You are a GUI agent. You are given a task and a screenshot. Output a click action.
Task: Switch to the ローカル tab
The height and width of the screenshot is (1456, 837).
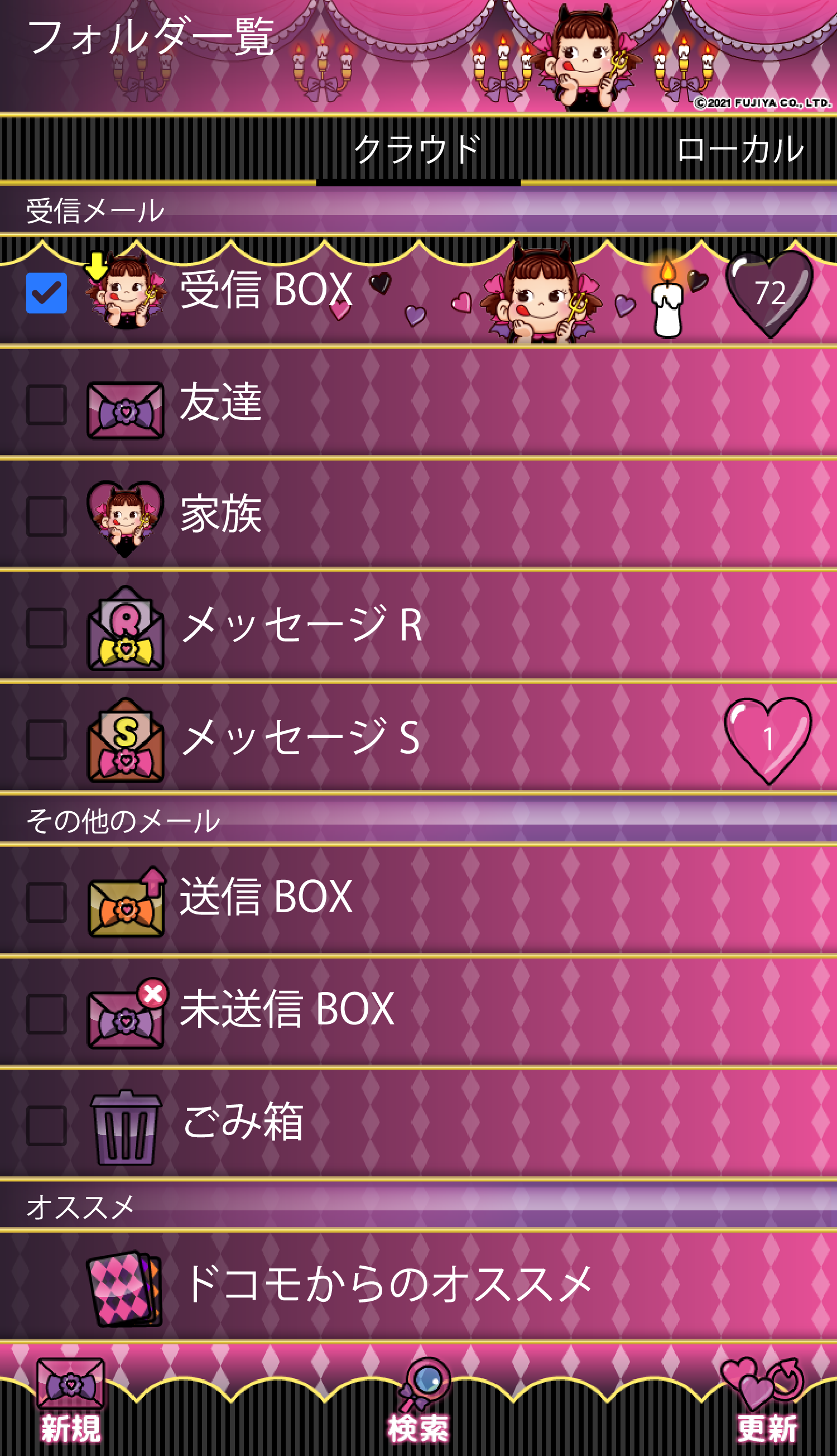tap(740, 150)
